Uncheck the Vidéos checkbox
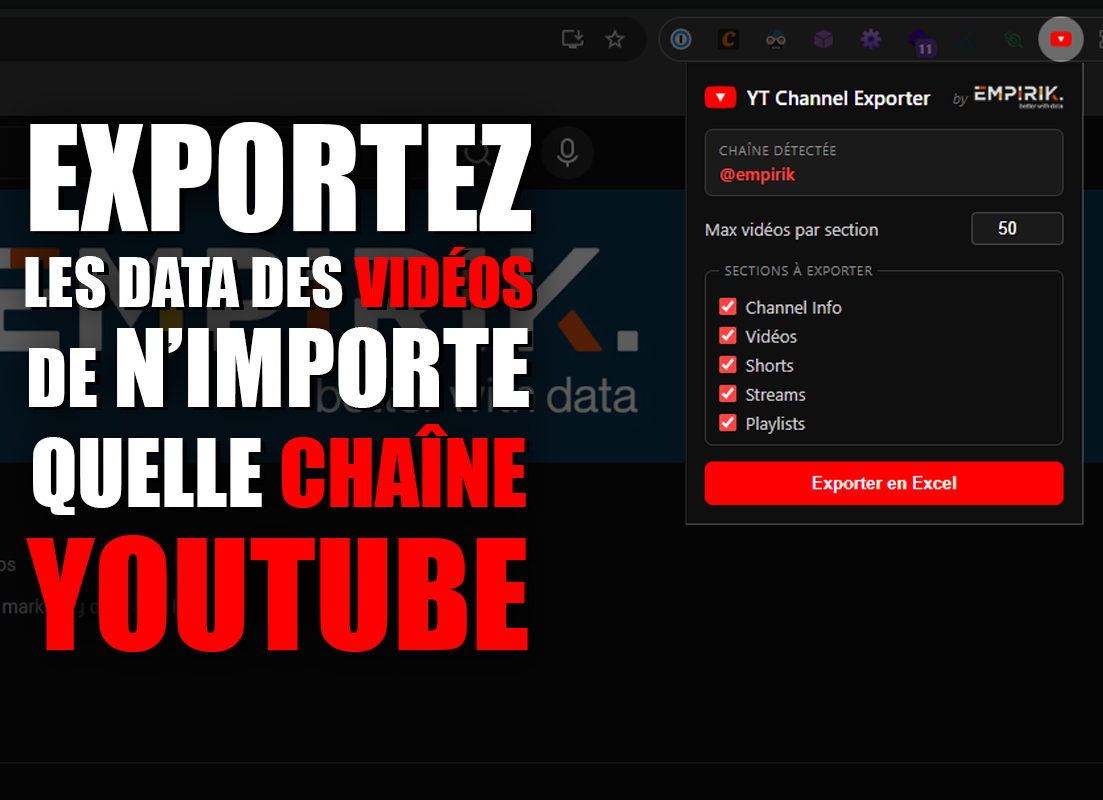The width and height of the screenshot is (1103, 800). click(x=728, y=336)
